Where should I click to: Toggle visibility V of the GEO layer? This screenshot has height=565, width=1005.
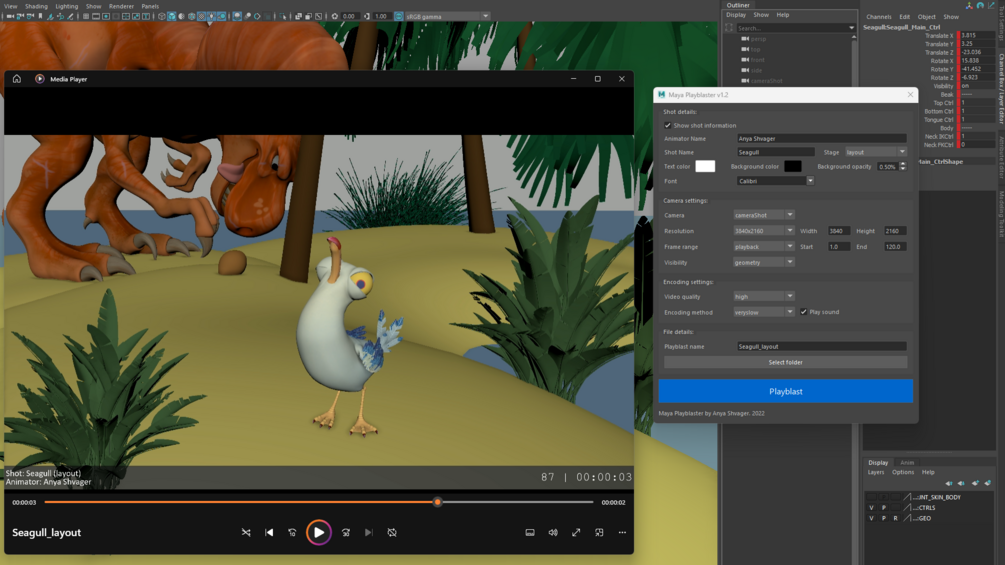(872, 518)
